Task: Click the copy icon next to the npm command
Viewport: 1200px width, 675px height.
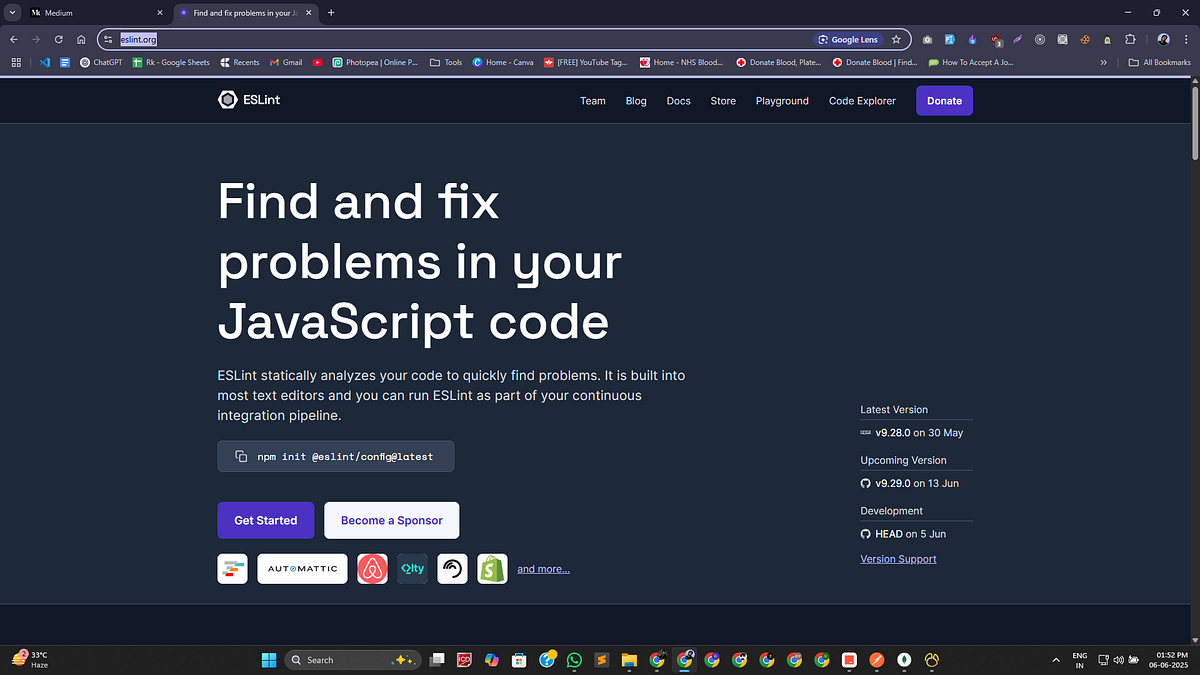Action: point(240,455)
